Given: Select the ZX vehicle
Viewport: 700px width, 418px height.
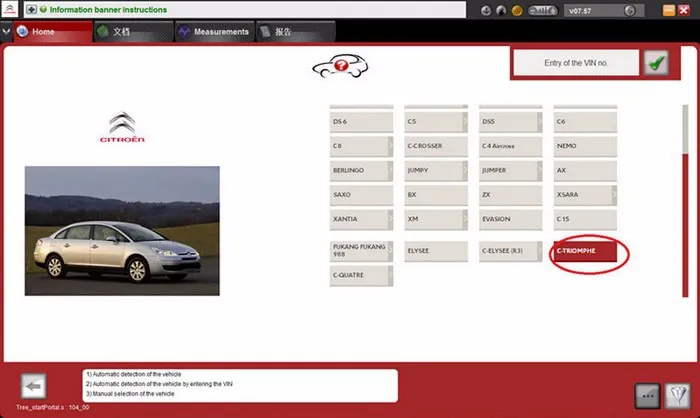Looking at the screenshot, I should click(x=510, y=195).
